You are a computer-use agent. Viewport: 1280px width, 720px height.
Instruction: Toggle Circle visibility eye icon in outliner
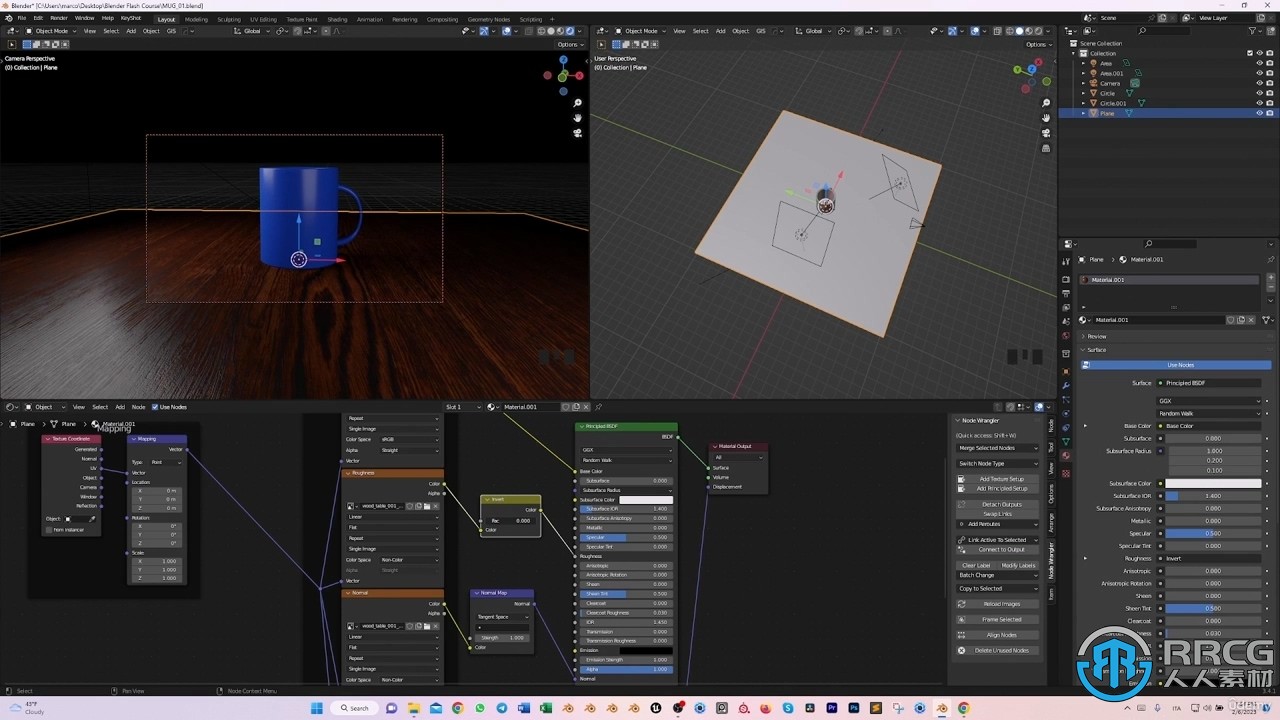coord(1259,93)
